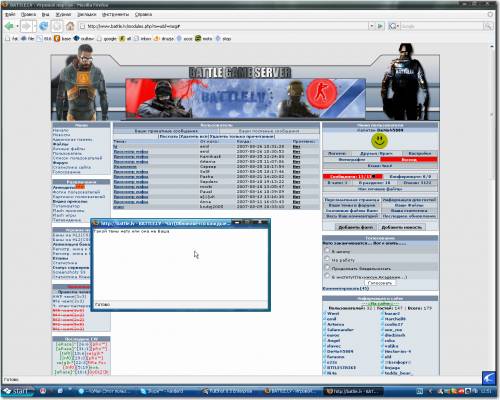
Task: Open the 'google' bookmark in bookmarks toolbar
Action: pyautogui.click(x=107, y=39)
